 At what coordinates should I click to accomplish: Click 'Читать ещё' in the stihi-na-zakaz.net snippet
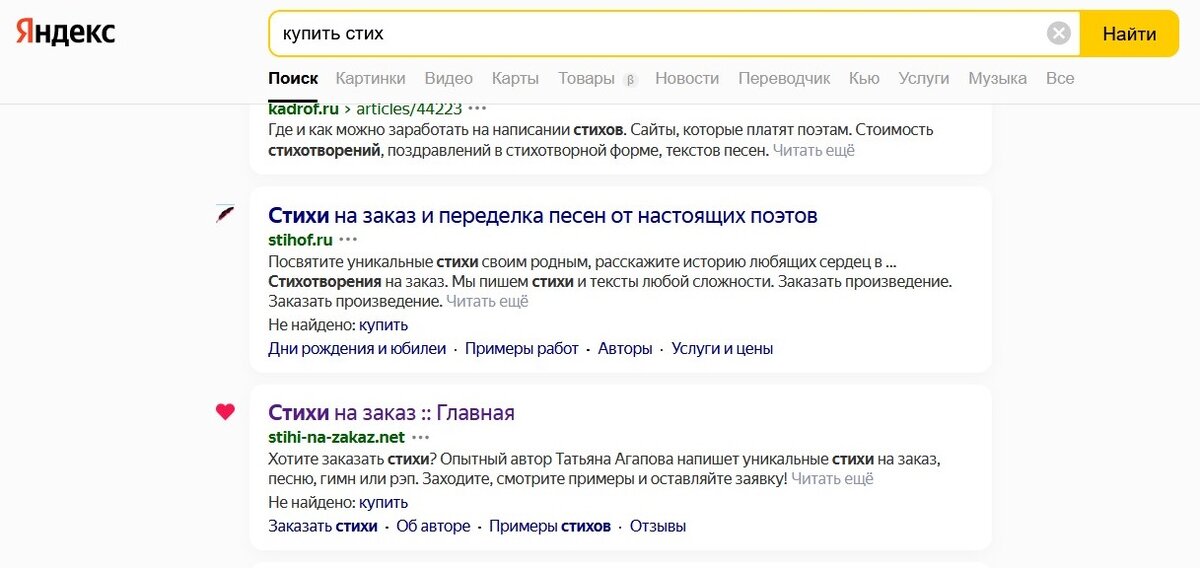[832, 479]
